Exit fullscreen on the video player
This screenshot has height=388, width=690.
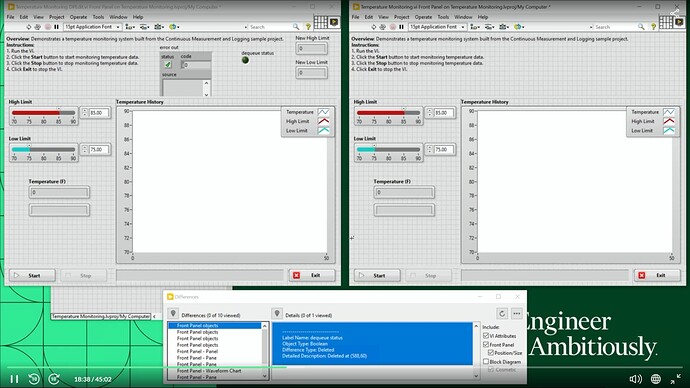[676, 379]
